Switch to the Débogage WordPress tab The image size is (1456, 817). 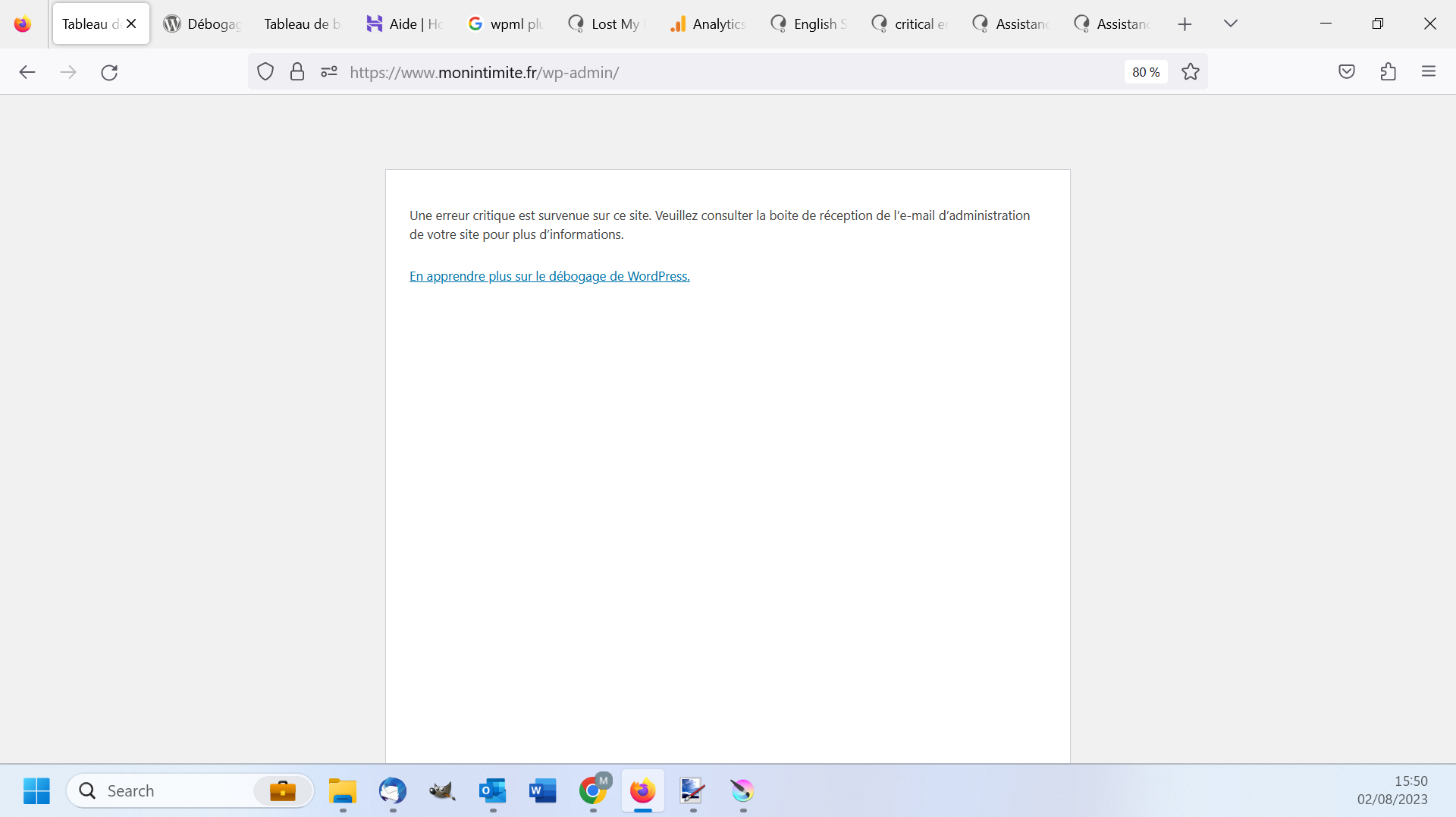(x=202, y=24)
